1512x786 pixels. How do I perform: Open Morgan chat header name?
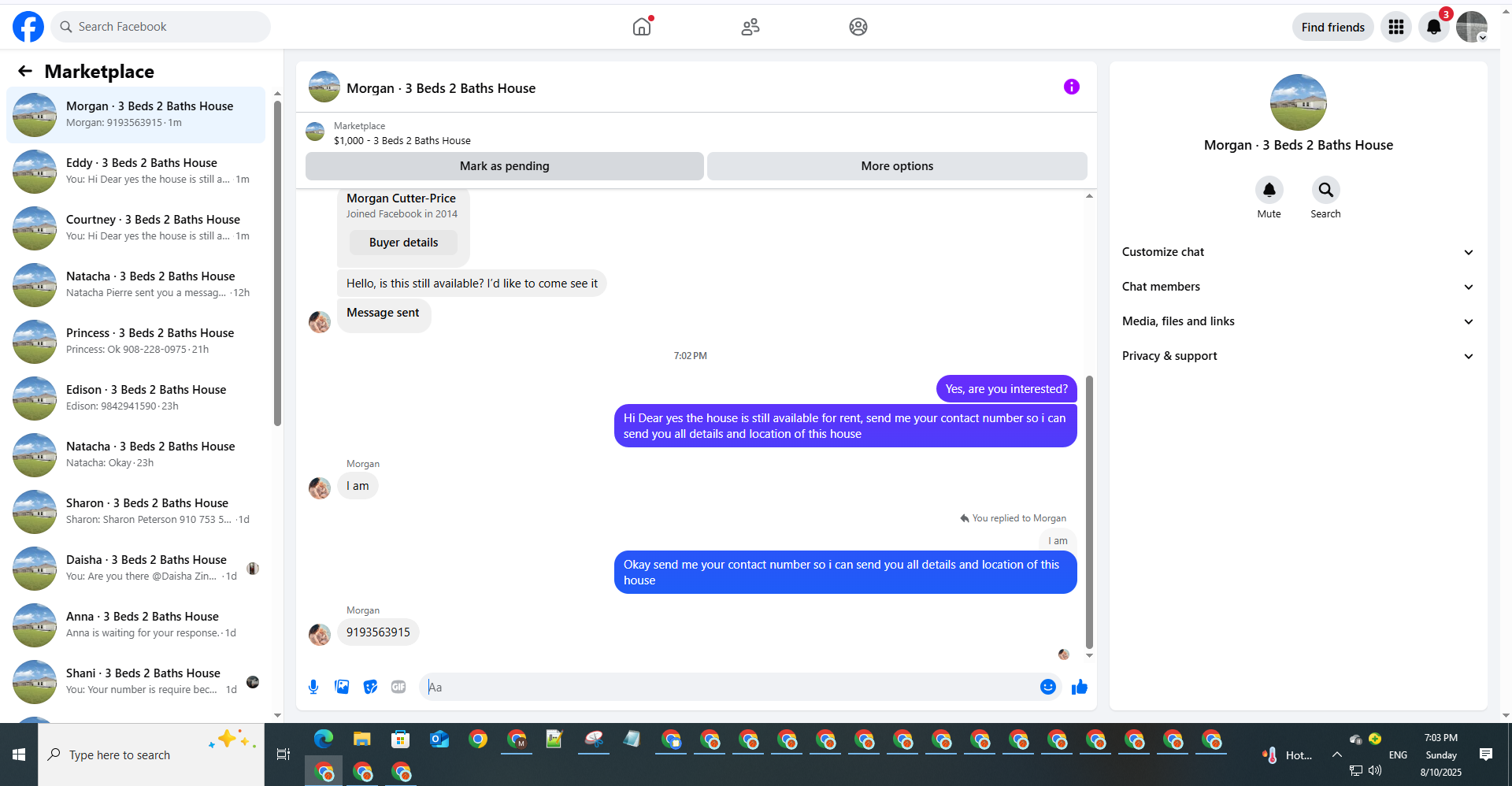[x=441, y=88]
